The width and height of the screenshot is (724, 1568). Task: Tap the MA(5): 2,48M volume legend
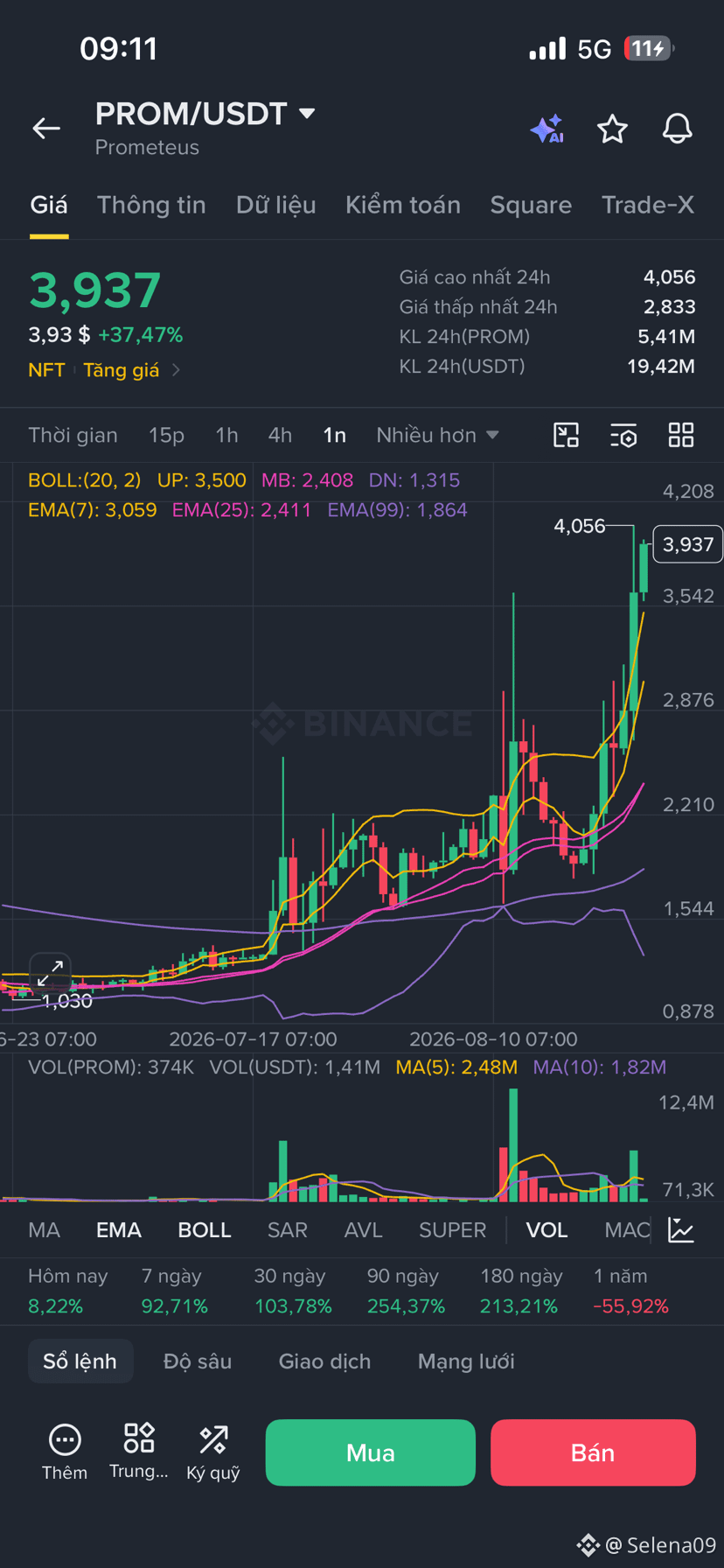(456, 1067)
